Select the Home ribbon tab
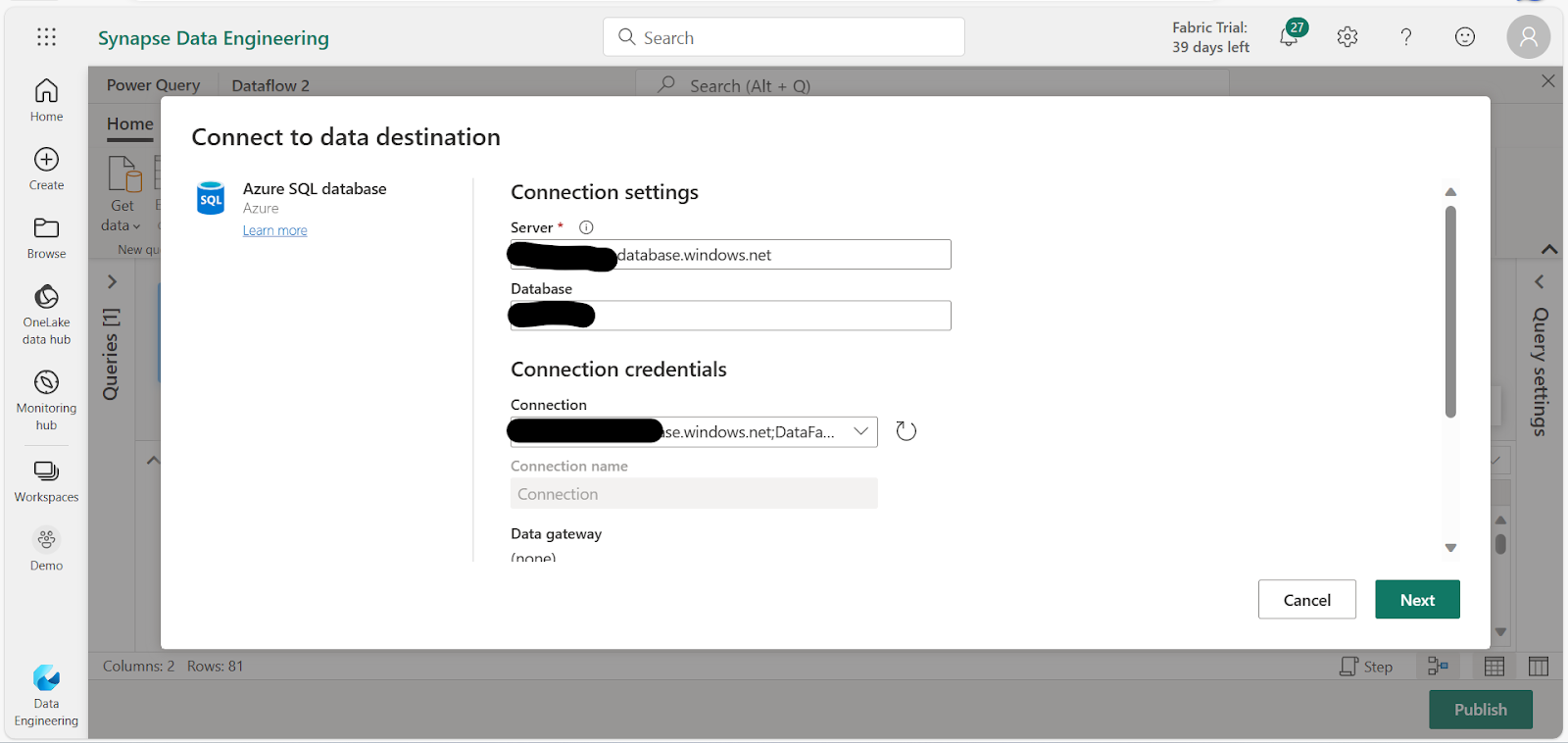The height and width of the screenshot is (743, 1568). pos(130,124)
